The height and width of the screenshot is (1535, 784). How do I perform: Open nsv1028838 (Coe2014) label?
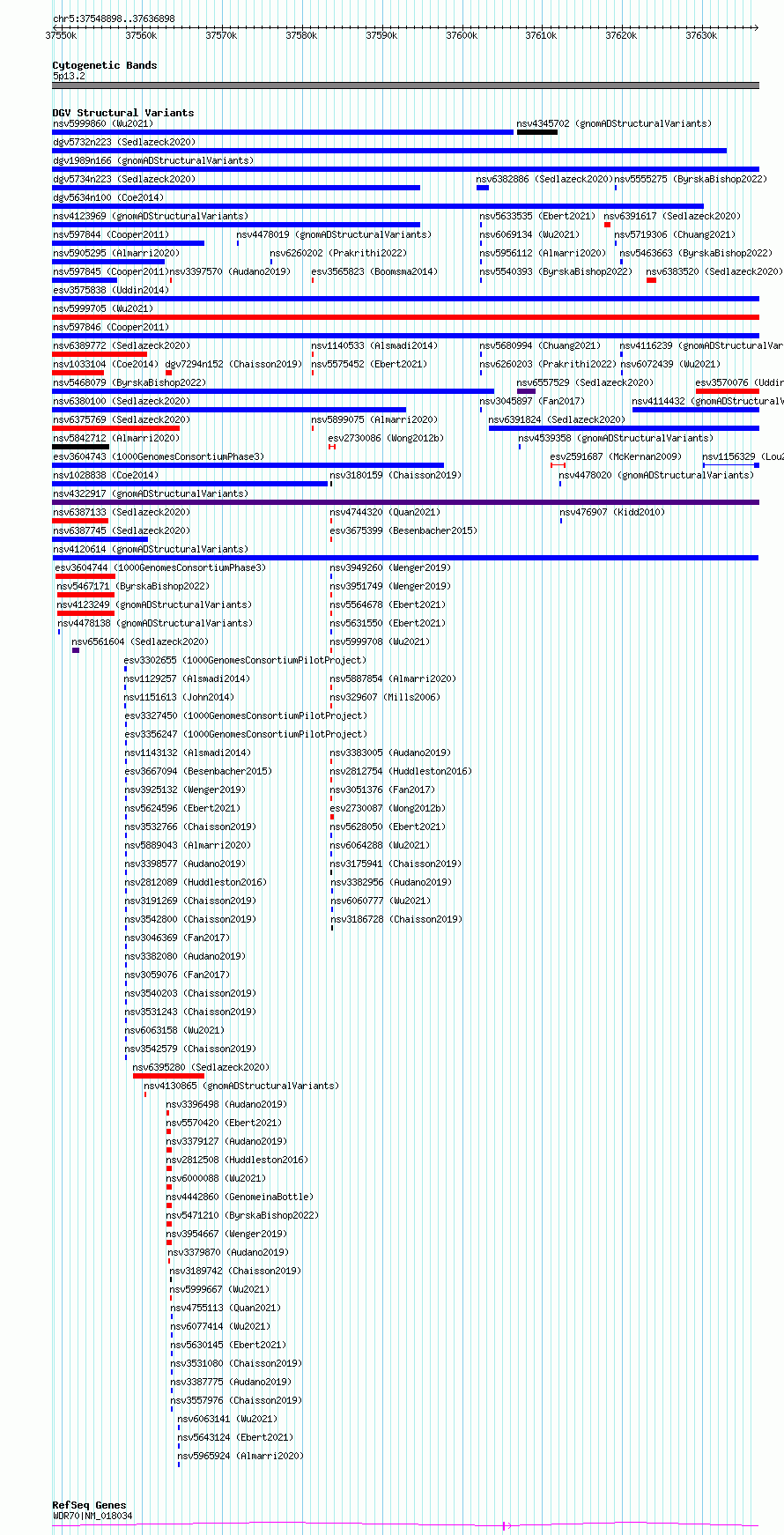[106, 476]
